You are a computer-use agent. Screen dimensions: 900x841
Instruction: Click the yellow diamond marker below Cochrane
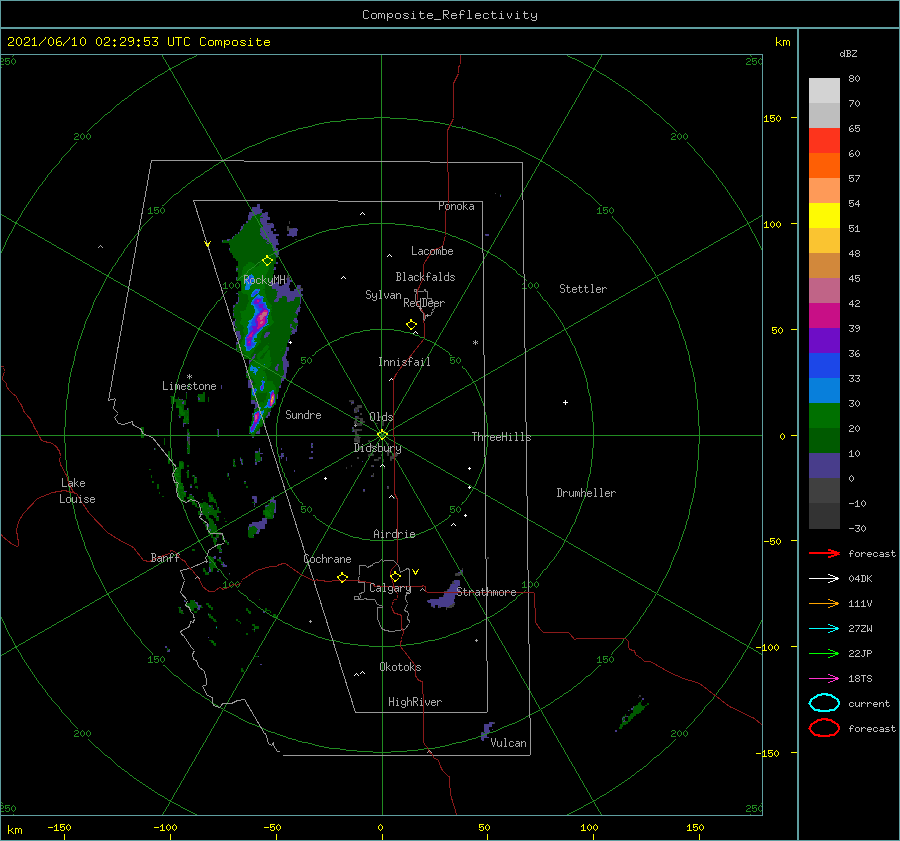[342, 577]
